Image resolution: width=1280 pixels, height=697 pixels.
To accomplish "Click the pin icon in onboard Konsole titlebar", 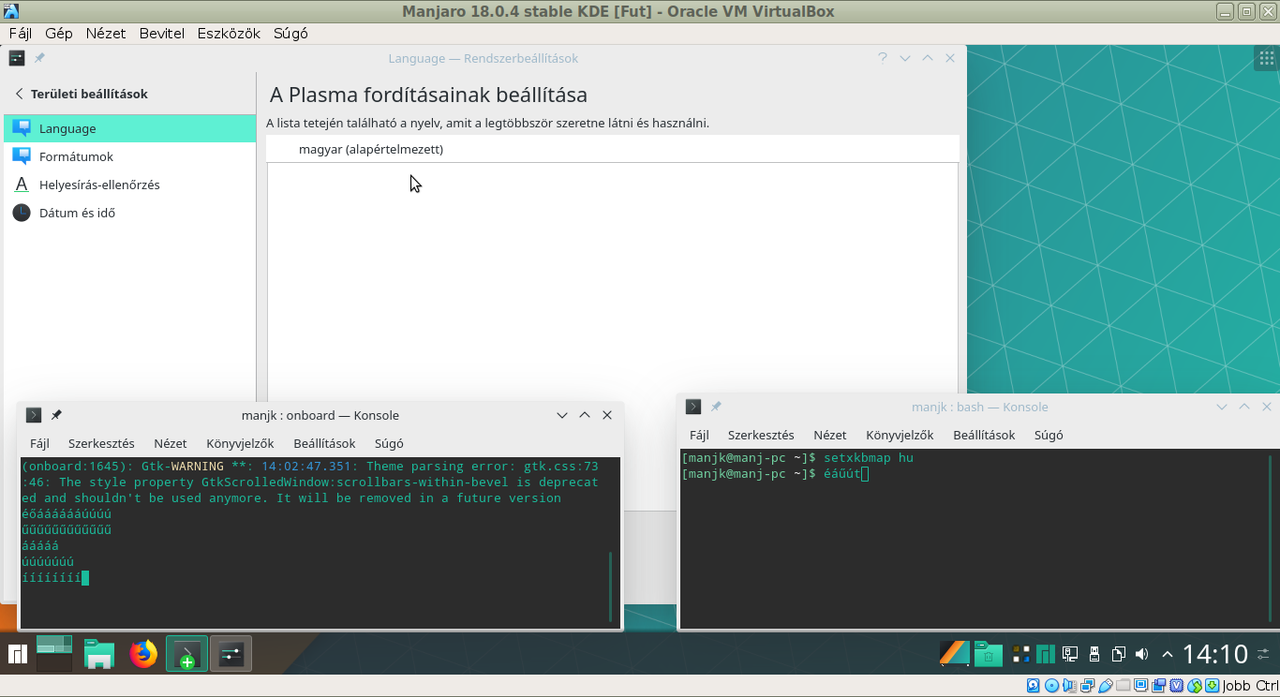I will click(57, 415).
